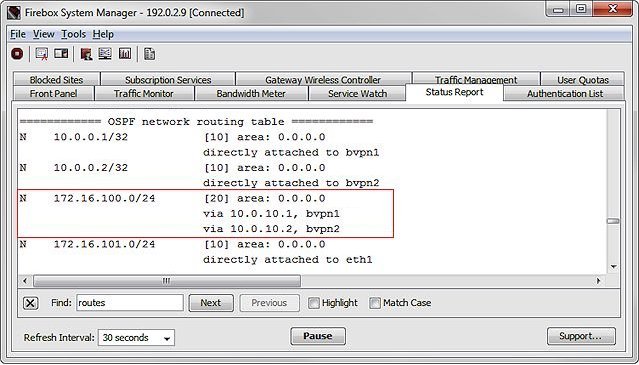The height and width of the screenshot is (365, 639).
Task: Open the File menu
Action: click(x=18, y=34)
